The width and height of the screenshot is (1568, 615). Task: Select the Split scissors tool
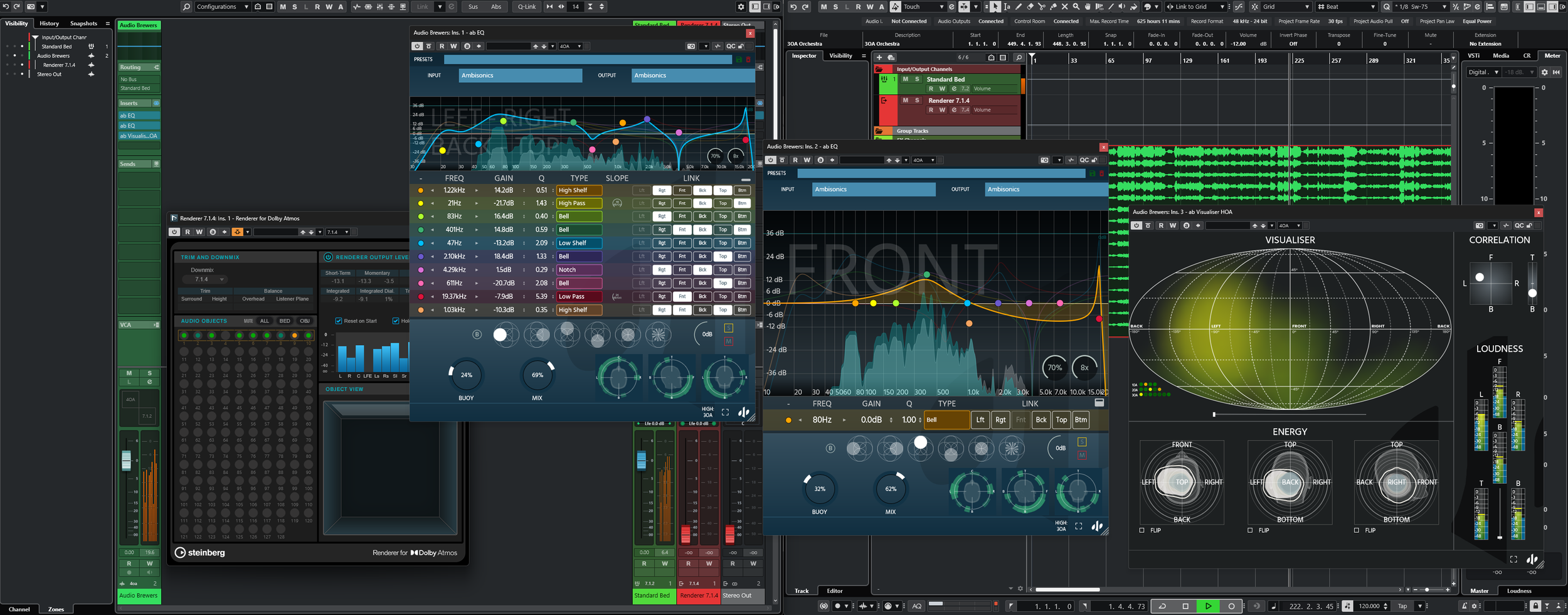click(1042, 6)
